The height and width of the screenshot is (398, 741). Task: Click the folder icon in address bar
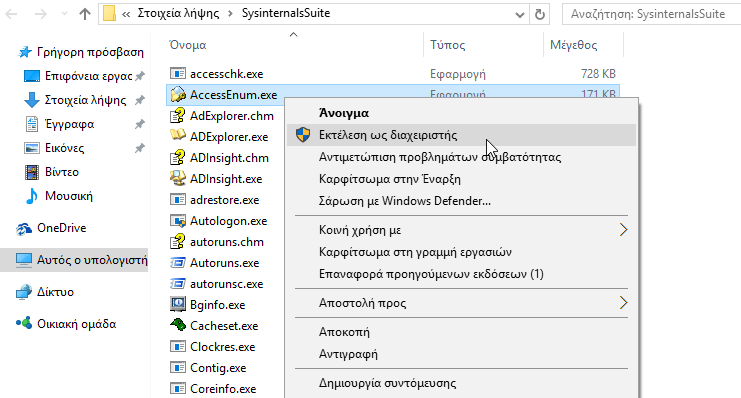point(110,14)
